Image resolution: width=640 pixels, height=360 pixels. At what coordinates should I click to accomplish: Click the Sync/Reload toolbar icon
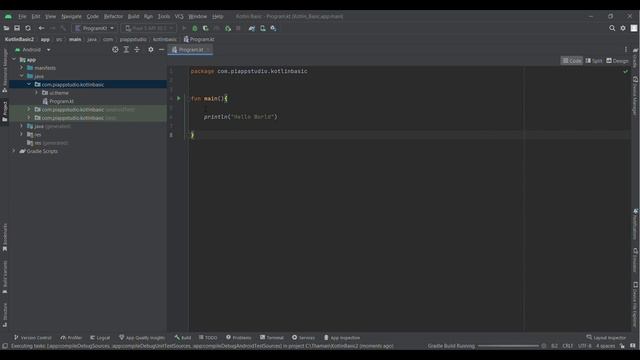point(28,28)
